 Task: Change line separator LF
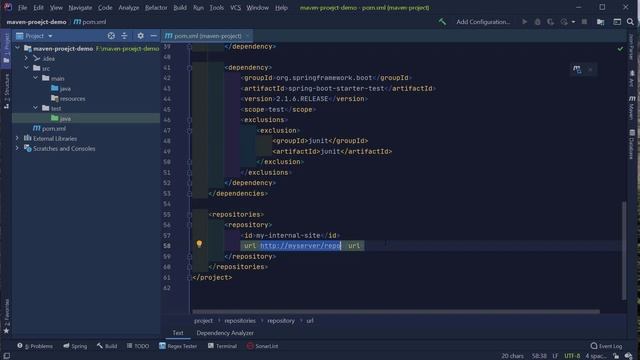555,356
